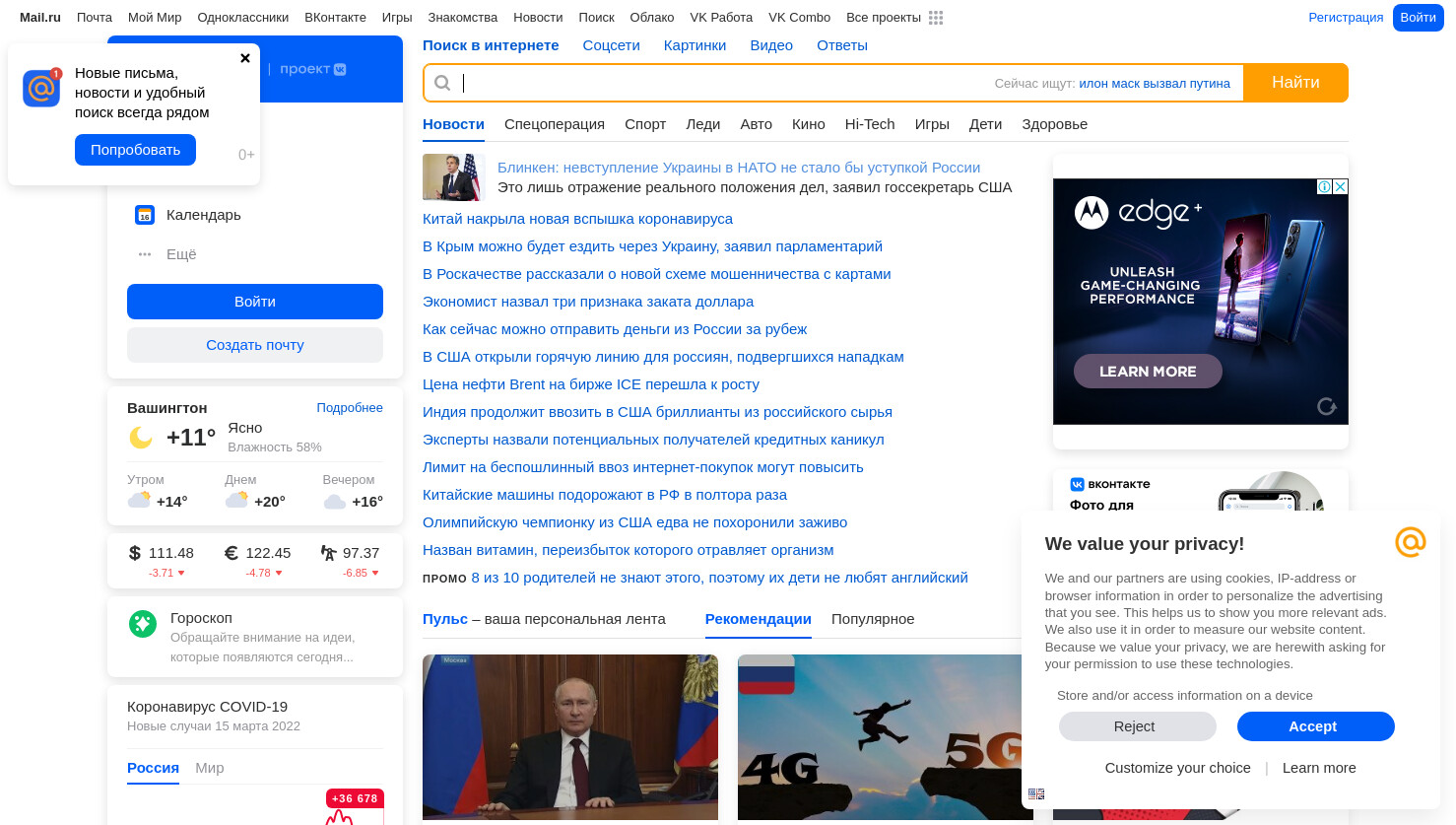Click the Motorola logo in ad
This screenshot has width=1456, height=825.
click(x=1092, y=212)
